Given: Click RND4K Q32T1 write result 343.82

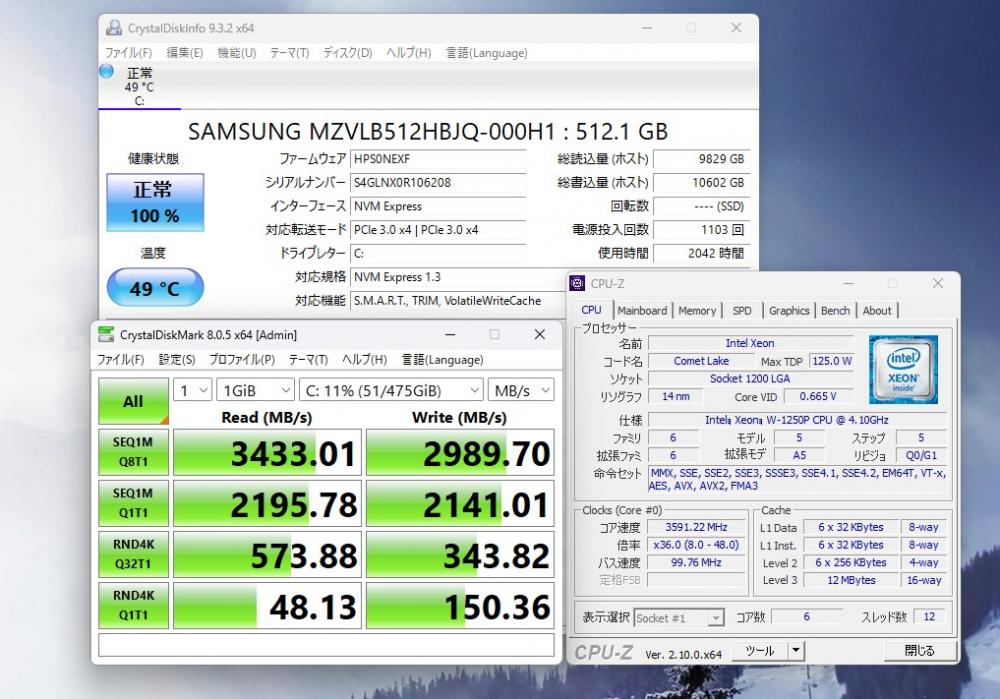Looking at the screenshot, I should 460,554.
